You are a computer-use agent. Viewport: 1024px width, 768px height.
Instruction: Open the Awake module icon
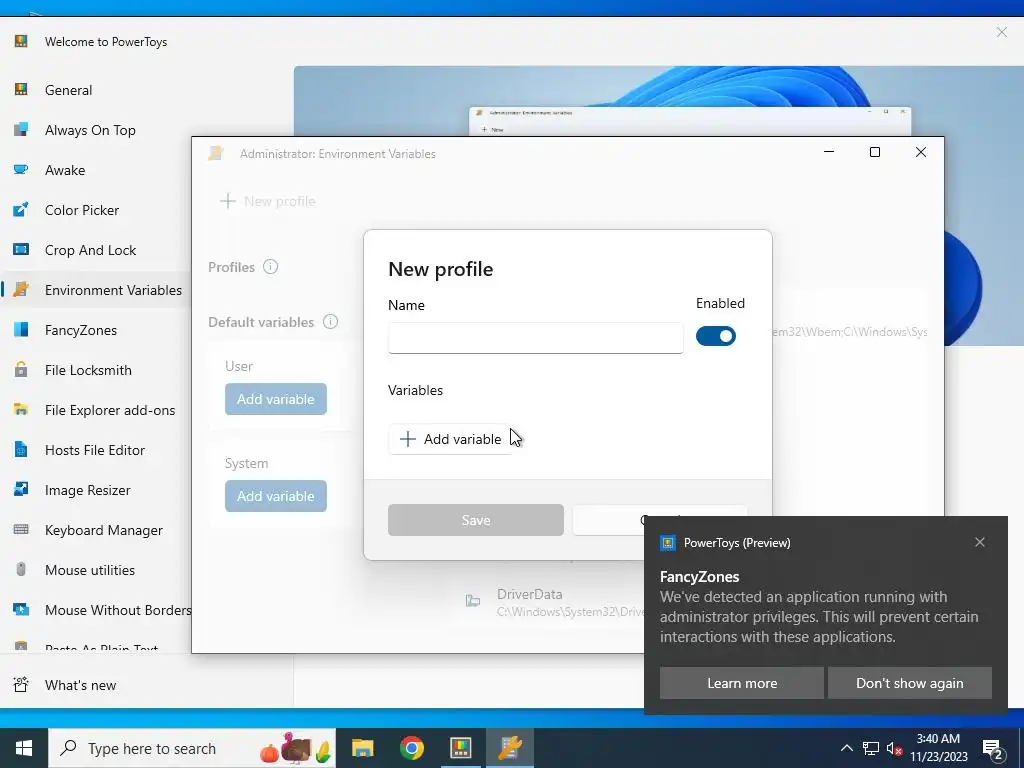coord(21,170)
